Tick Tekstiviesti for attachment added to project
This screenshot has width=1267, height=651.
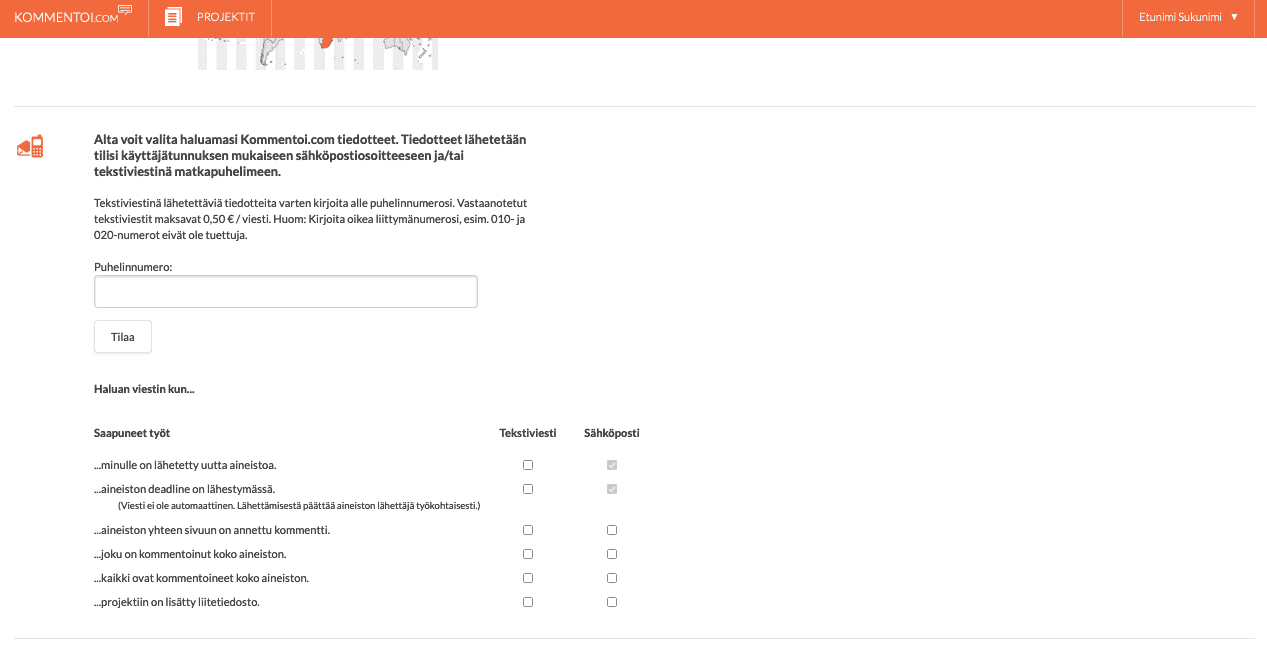click(x=528, y=602)
